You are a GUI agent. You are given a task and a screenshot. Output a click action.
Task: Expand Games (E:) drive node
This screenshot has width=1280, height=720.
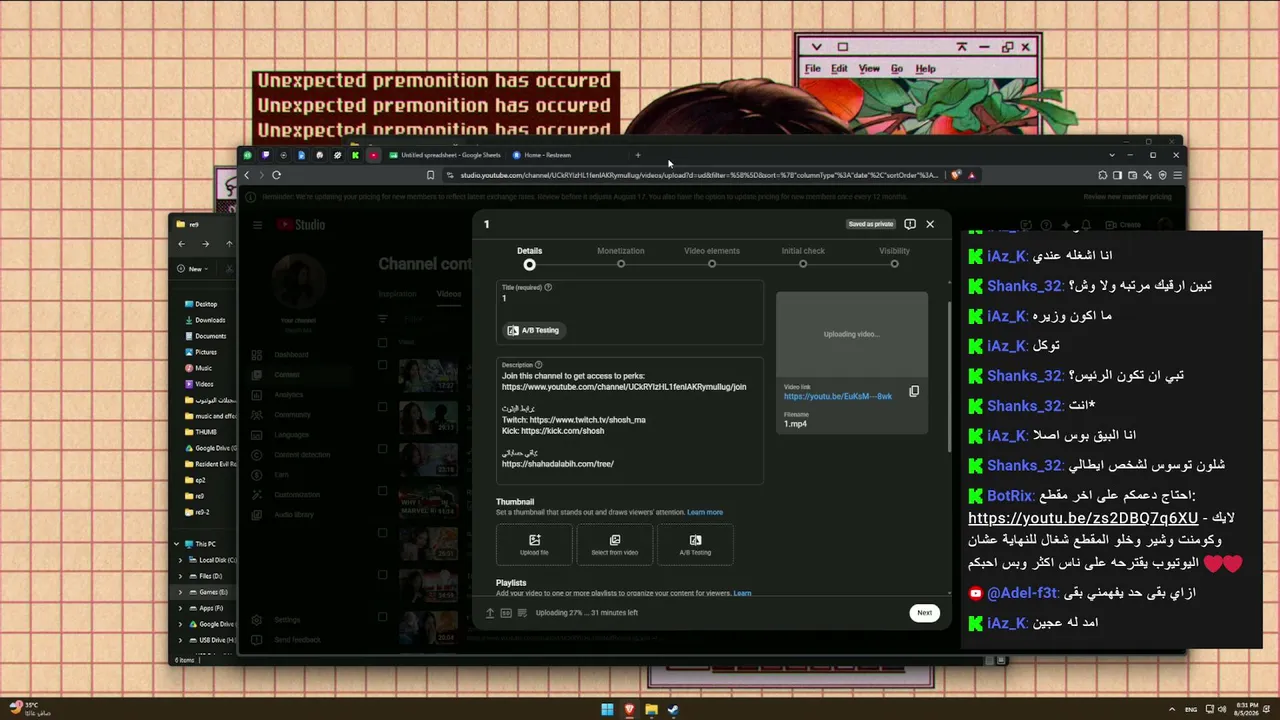point(181,592)
